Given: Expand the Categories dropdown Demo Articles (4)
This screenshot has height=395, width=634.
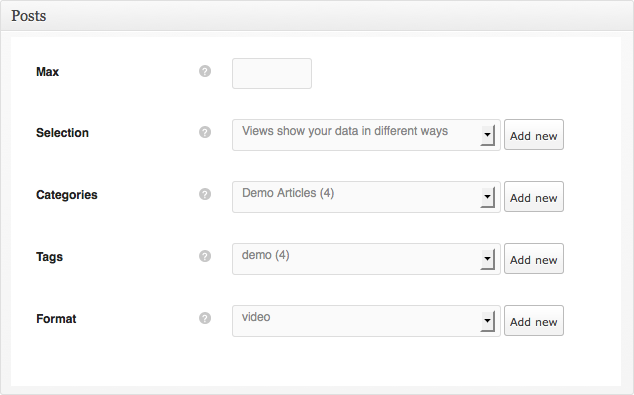Looking at the screenshot, I should pyautogui.click(x=366, y=197).
